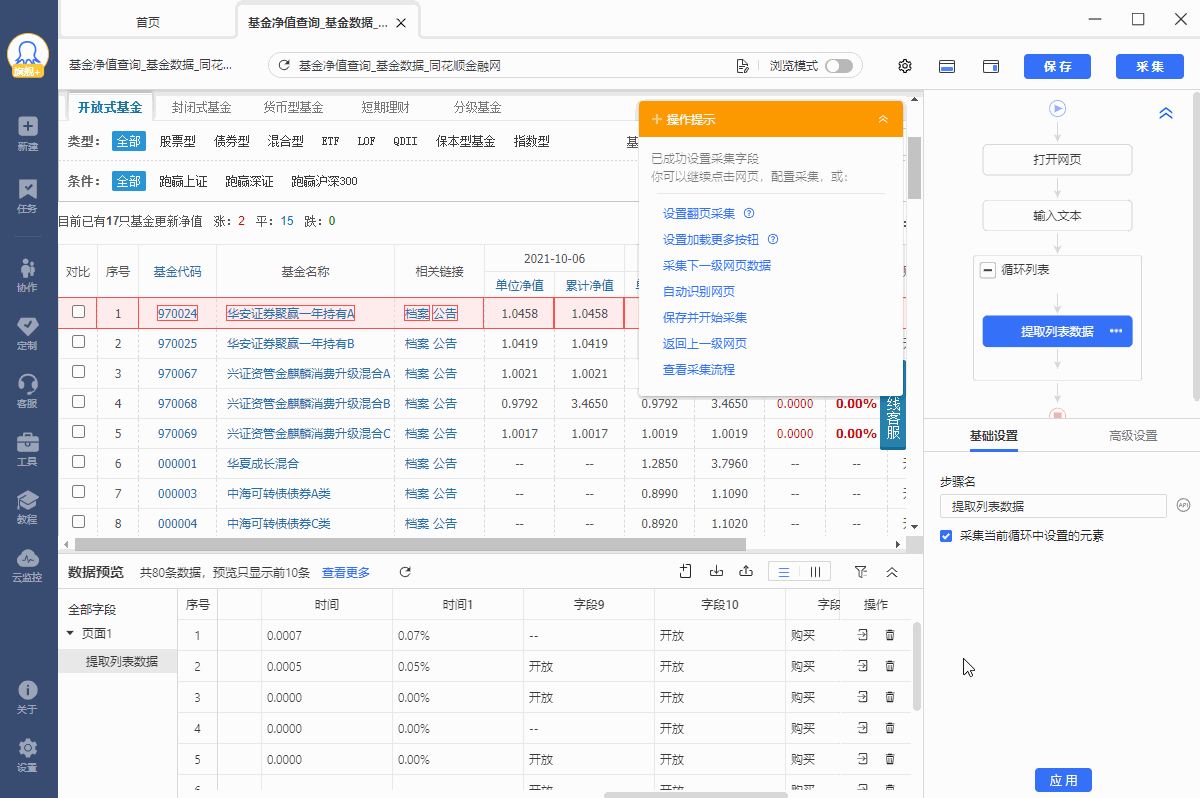Tick the compare checkbox for fund 970067
Screen dimensions: 1200x798
[x=78, y=372]
